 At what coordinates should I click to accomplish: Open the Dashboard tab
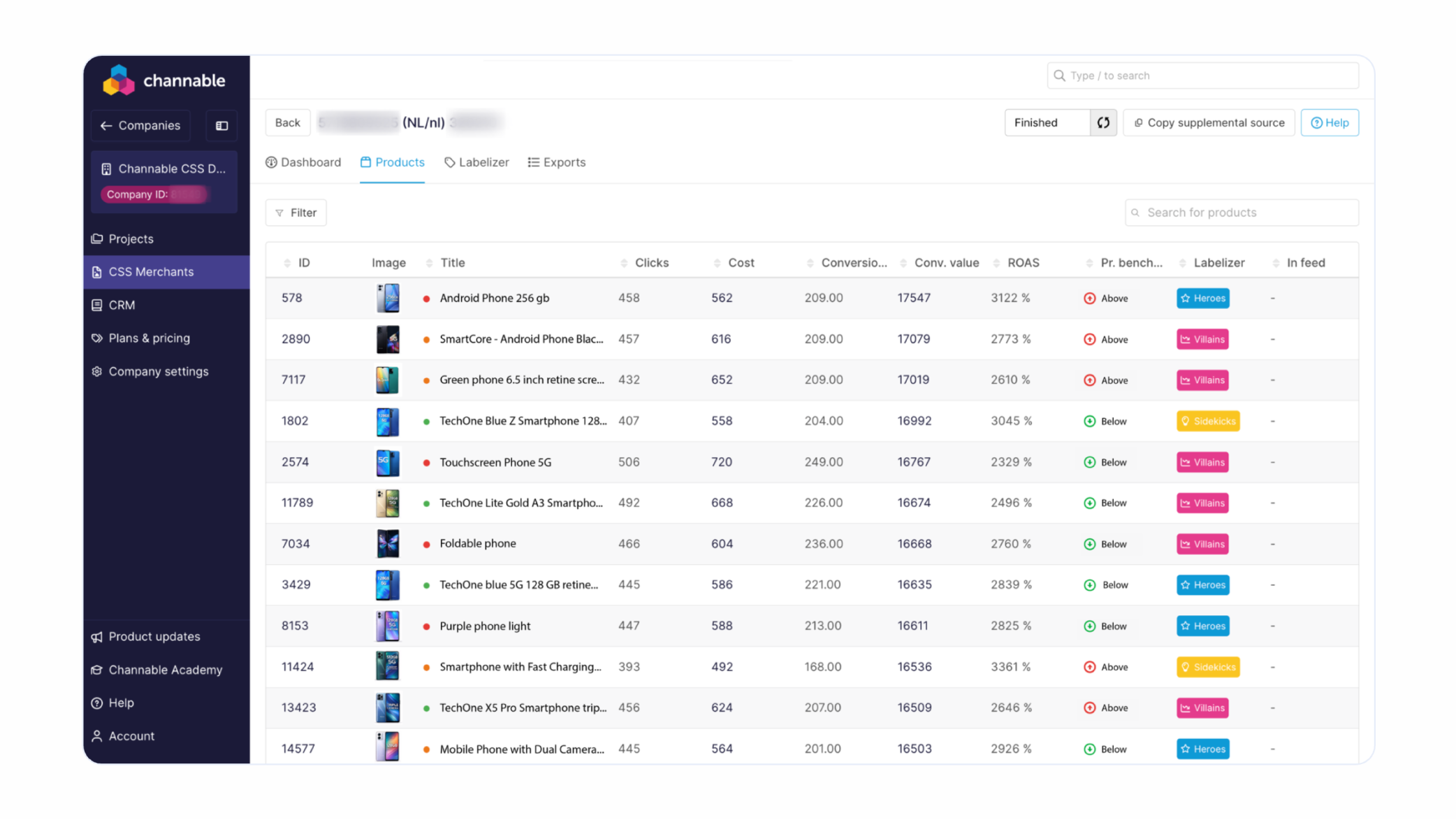pos(303,162)
